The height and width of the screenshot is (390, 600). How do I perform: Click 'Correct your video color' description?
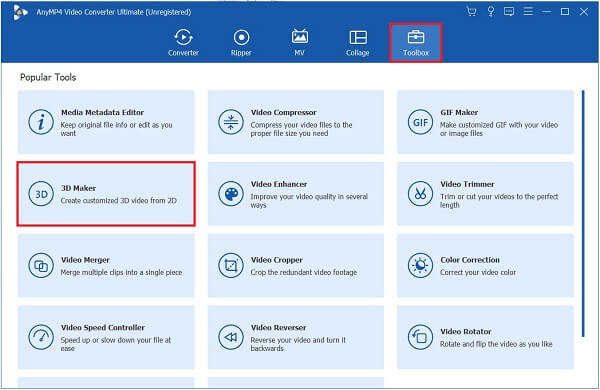pos(478,273)
